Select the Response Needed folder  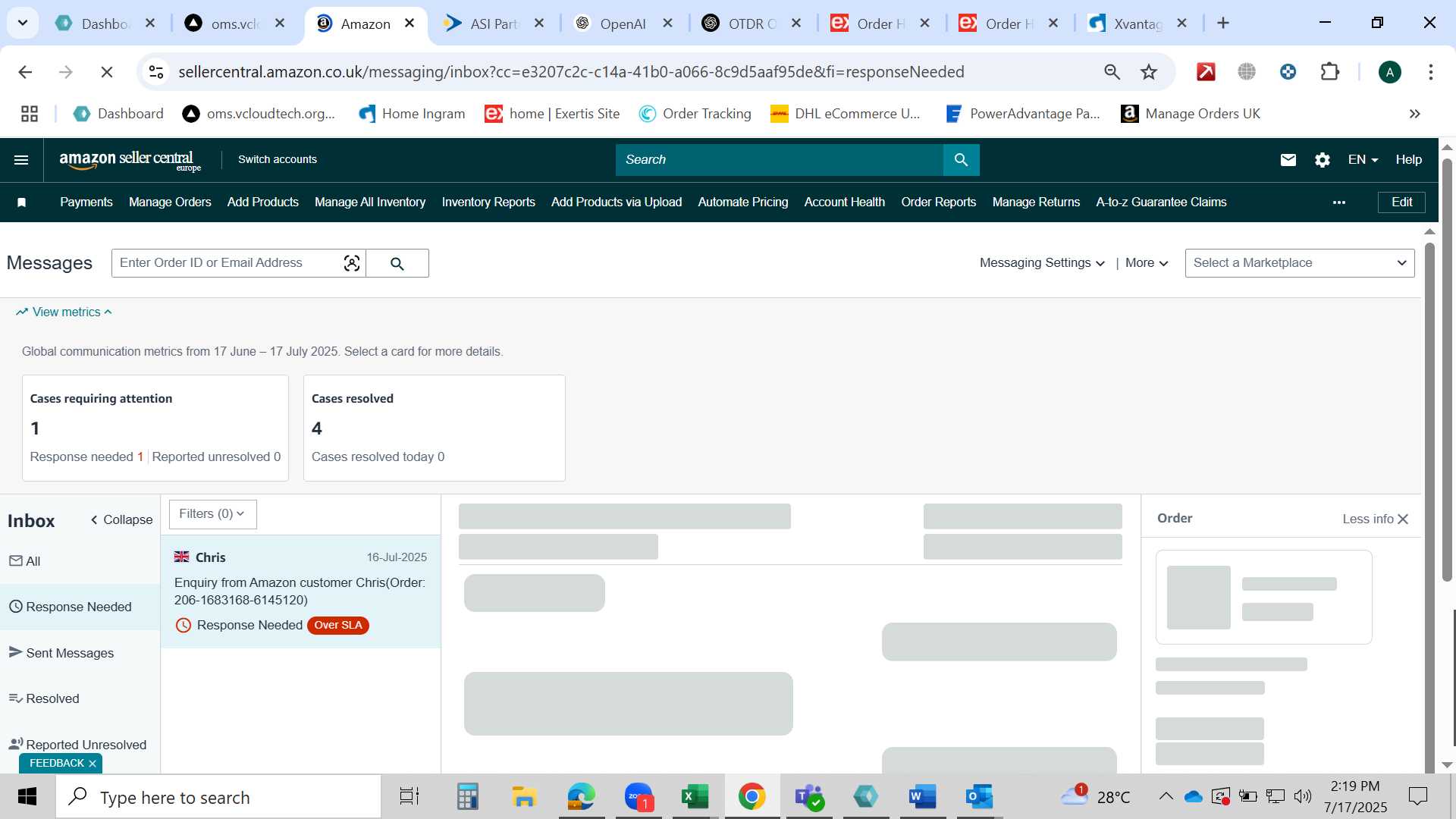[x=80, y=607]
